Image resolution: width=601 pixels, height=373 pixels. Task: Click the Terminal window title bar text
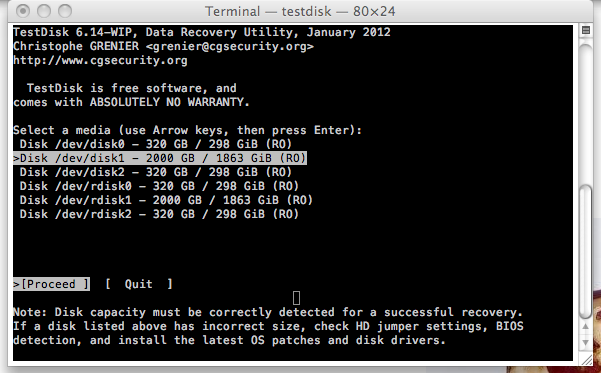(x=300, y=11)
